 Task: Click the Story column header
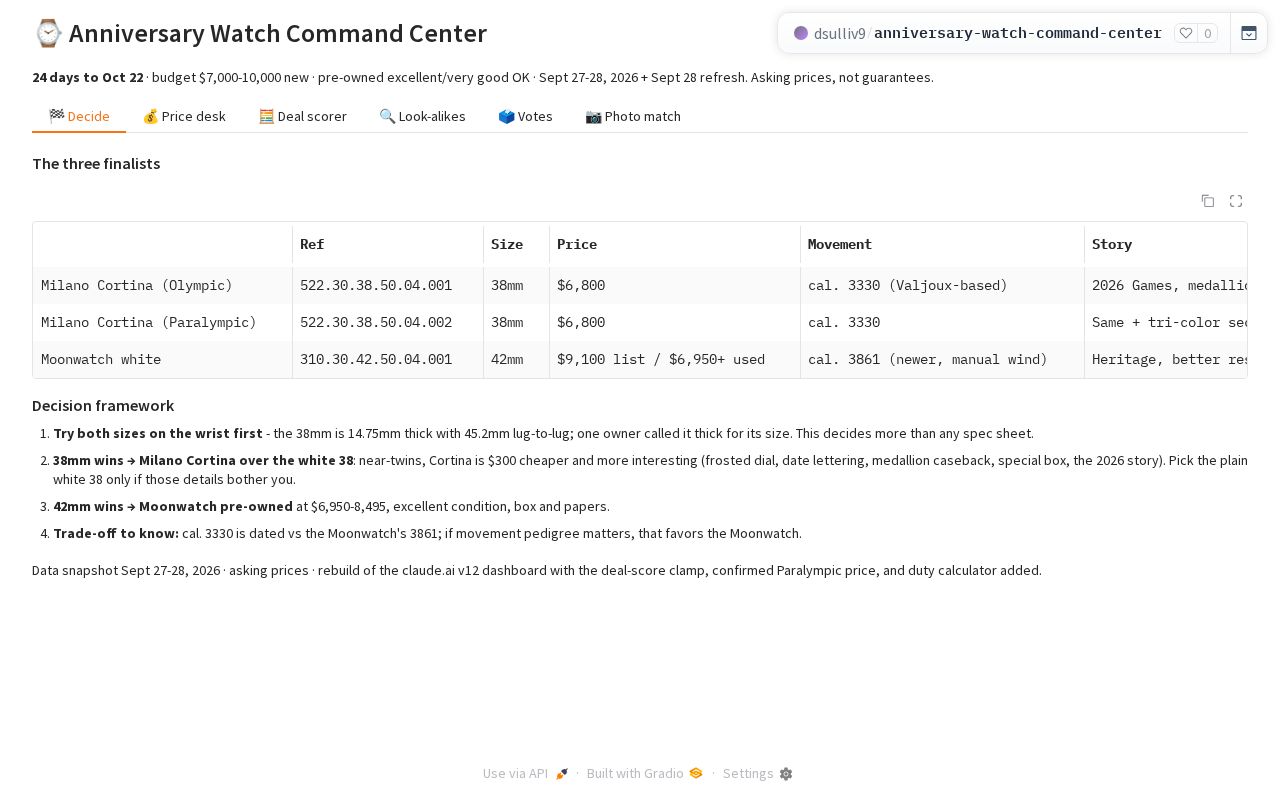tap(1166, 244)
